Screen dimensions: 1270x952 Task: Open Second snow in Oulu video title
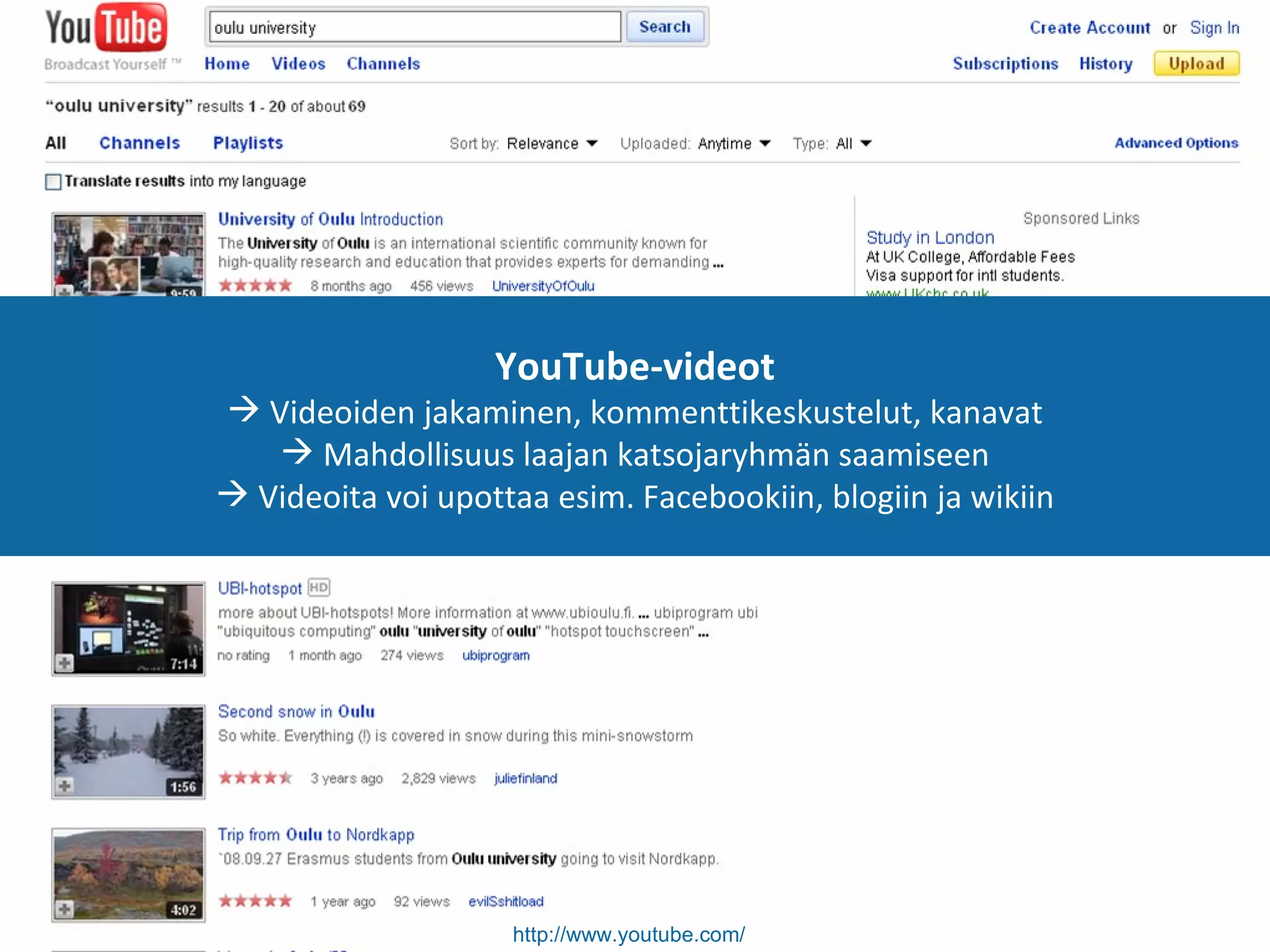(x=296, y=712)
